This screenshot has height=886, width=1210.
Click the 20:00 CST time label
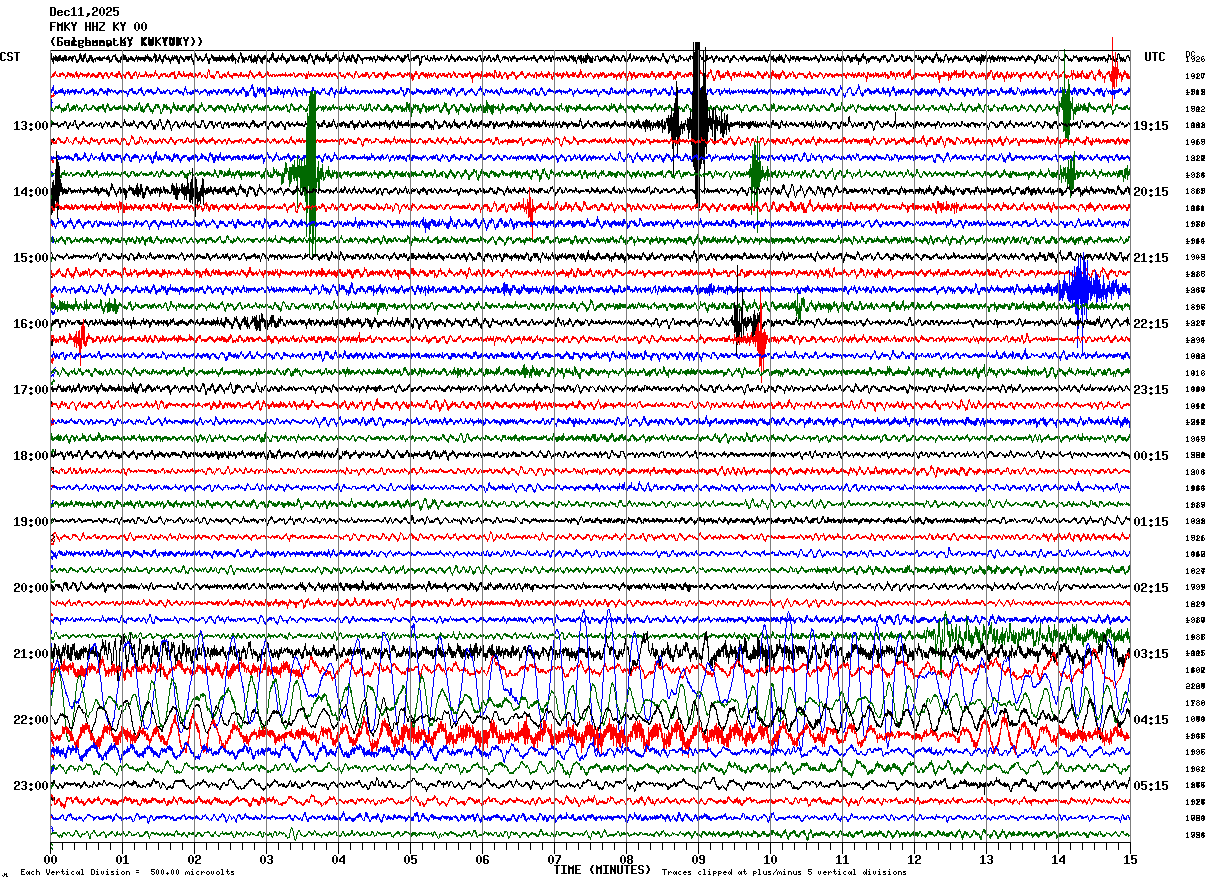[x=31, y=588]
